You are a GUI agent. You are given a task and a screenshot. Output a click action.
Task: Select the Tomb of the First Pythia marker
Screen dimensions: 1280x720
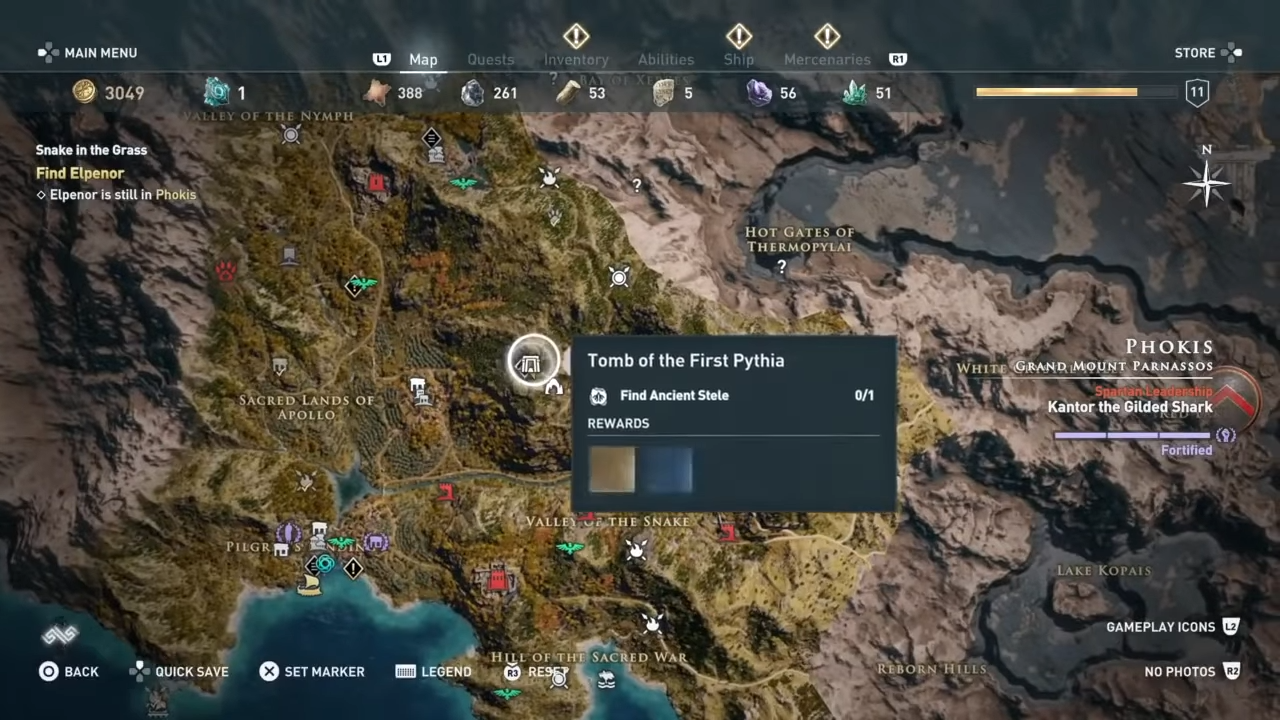coord(533,362)
